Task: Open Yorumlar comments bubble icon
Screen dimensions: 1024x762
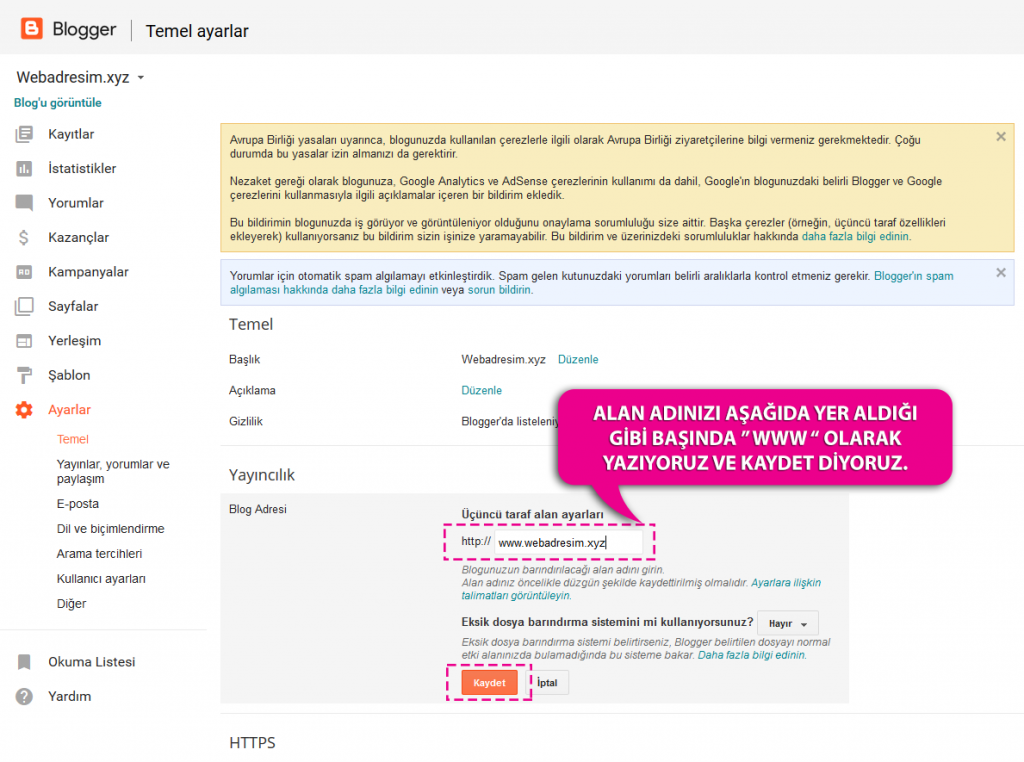Action: pos(24,203)
